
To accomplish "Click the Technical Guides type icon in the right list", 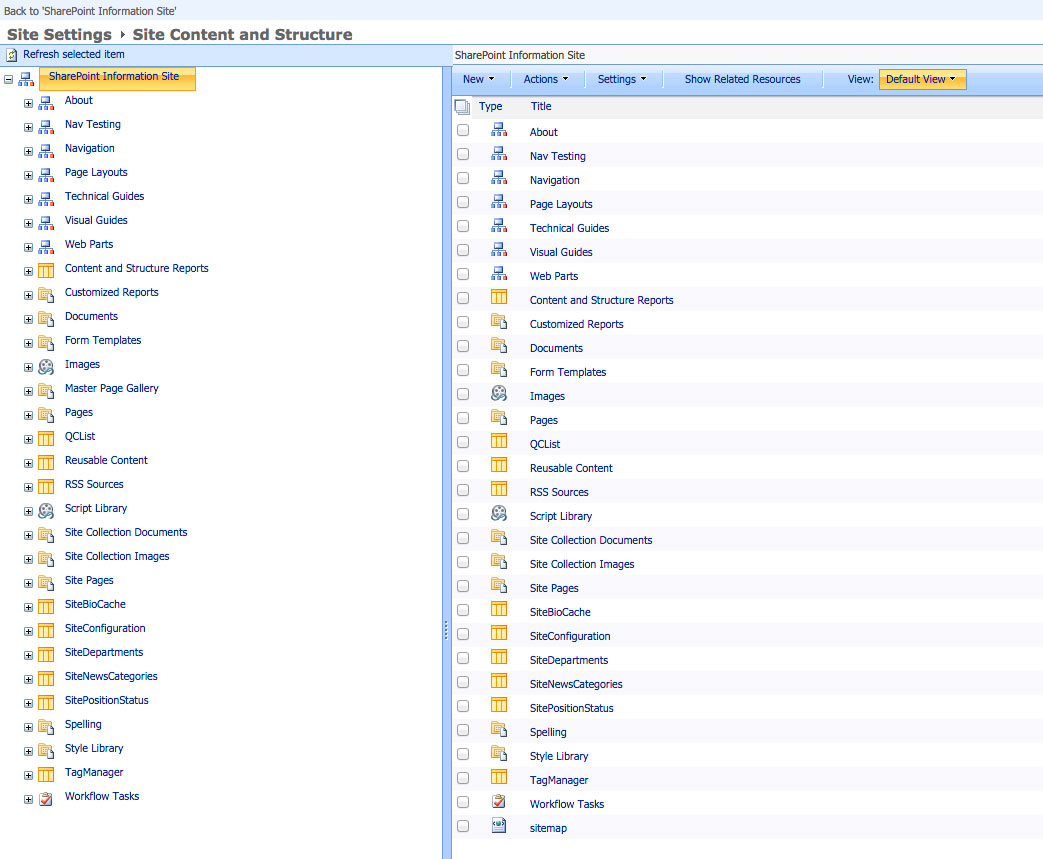I will (499, 226).
